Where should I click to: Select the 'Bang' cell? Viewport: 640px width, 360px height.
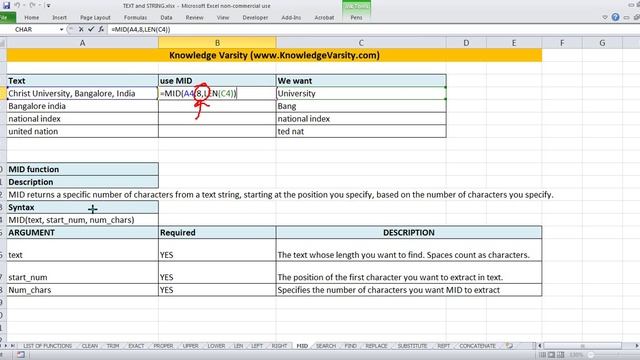[x=361, y=106]
